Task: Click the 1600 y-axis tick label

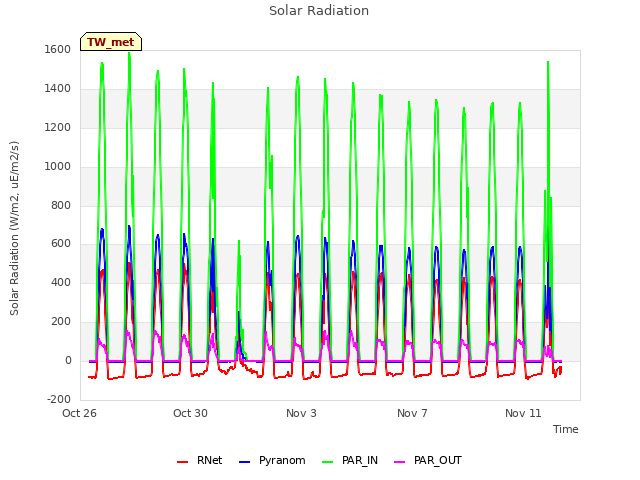Action: tap(58, 49)
